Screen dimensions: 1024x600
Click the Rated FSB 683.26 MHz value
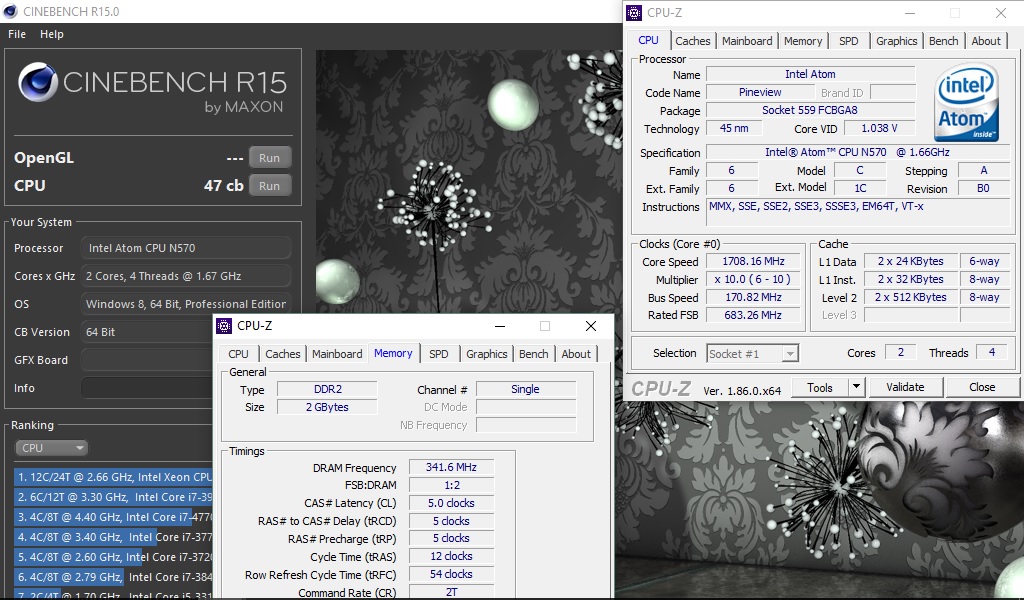753,315
